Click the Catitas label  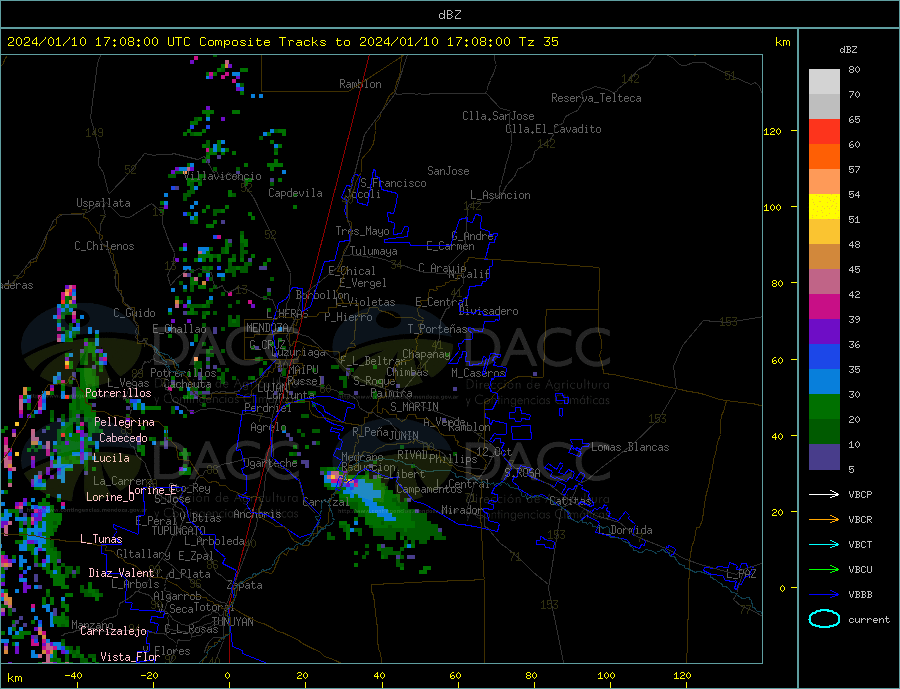[570, 501]
